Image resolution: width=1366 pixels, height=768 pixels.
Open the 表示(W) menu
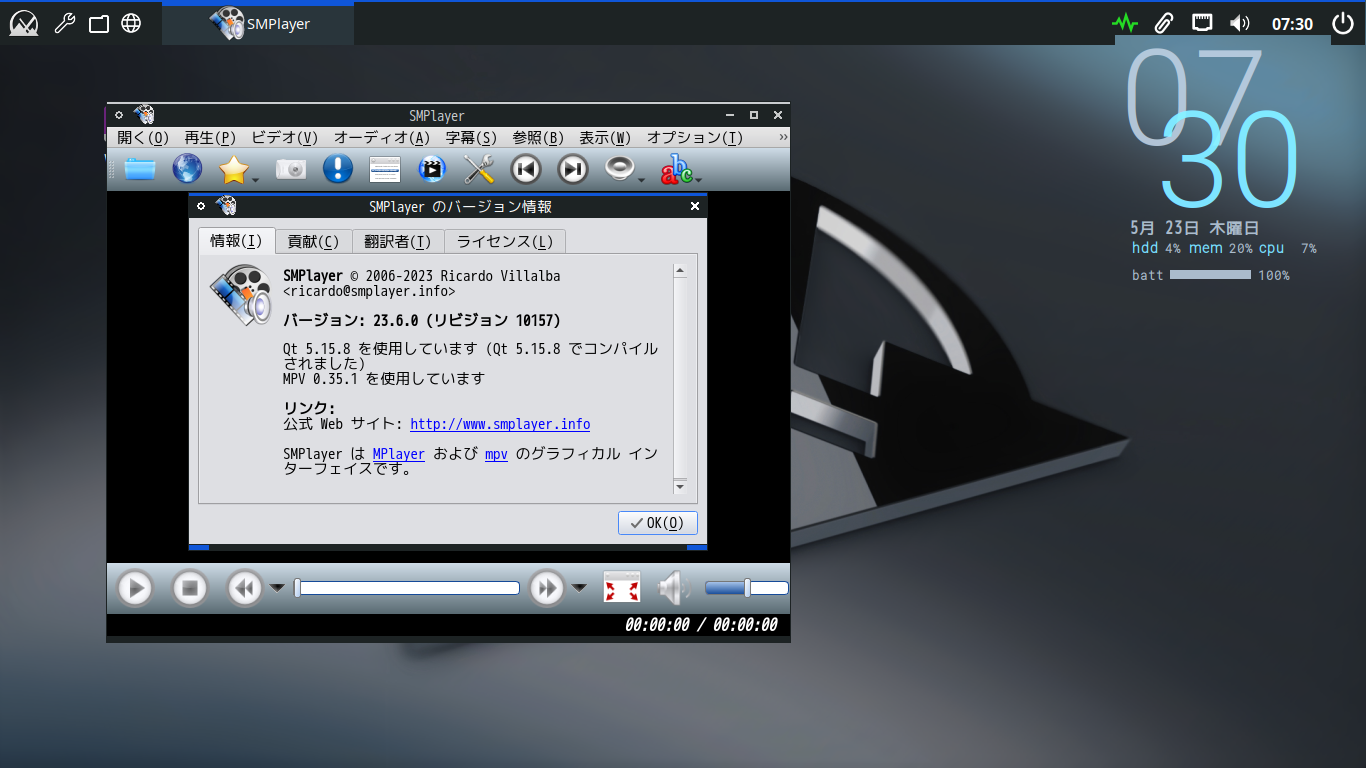point(605,137)
